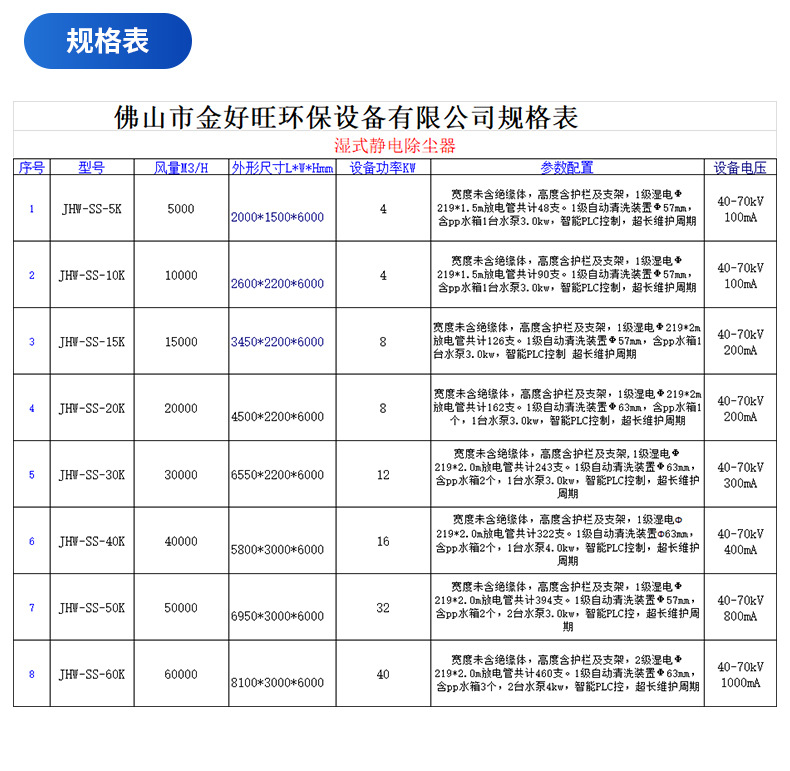Click parameter text mentioning 126支 discharge tubes
Screen dimensions: 790x771
click(x=567, y=341)
